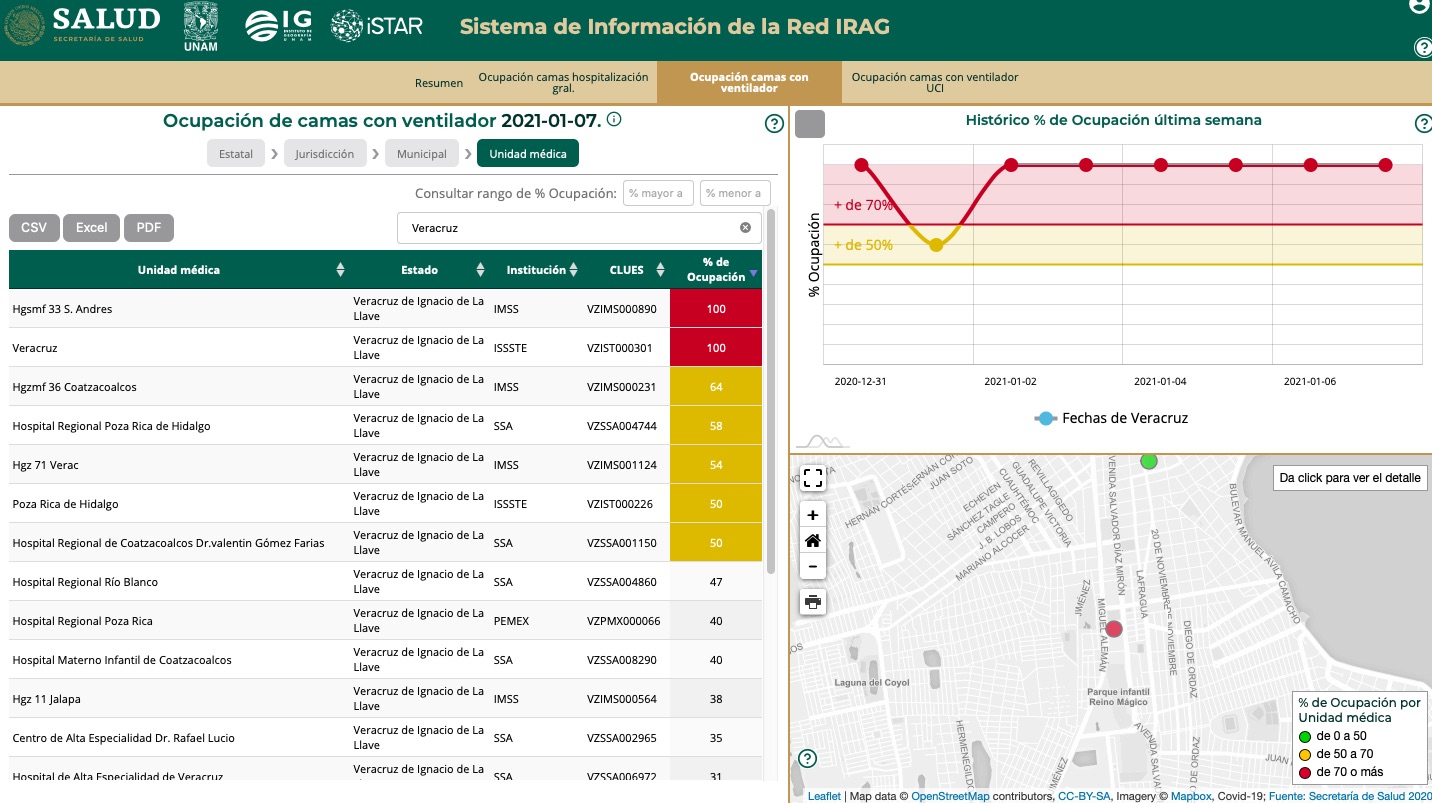The image size is (1432, 803).
Task: Click the map fullscreen icon
Action: pos(813,478)
